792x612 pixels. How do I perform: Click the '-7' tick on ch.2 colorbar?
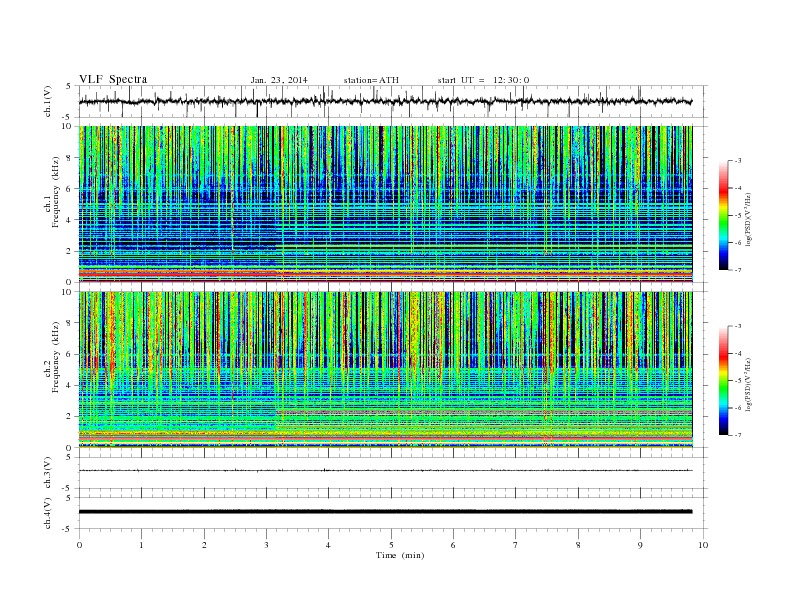click(x=737, y=435)
